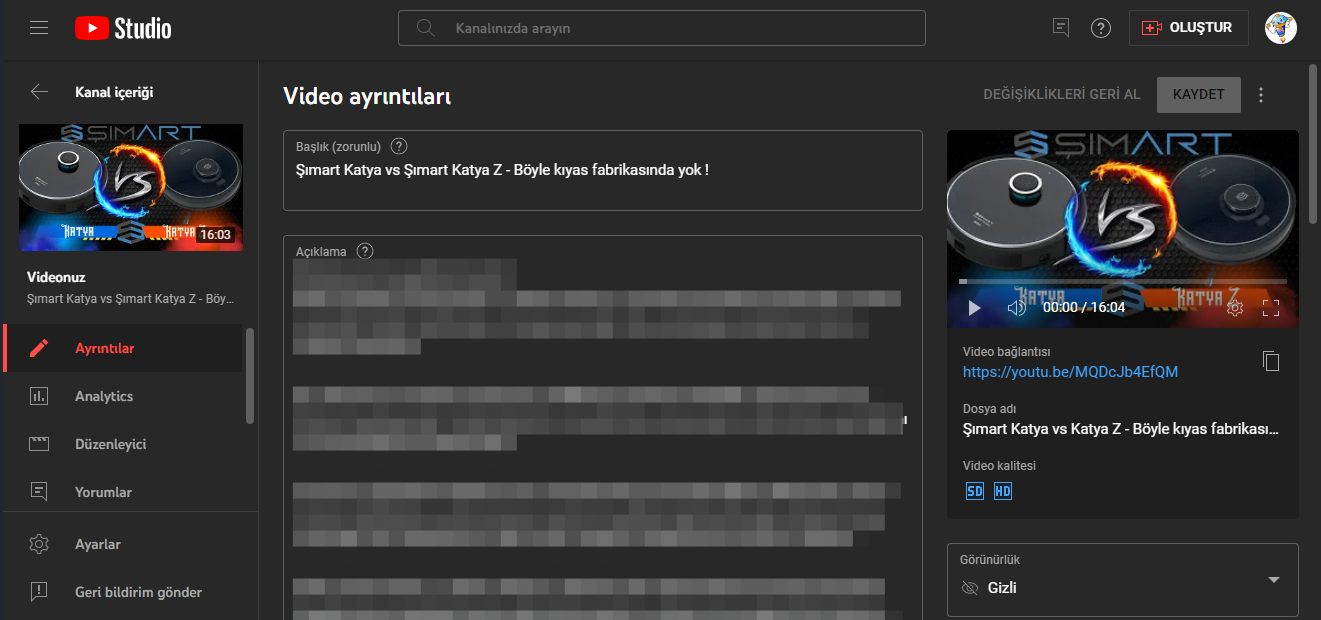The height and width of the screenshot is (620, 1321).
Task: Click inside the Açıklama description box
Action: [x=603, y=430]
